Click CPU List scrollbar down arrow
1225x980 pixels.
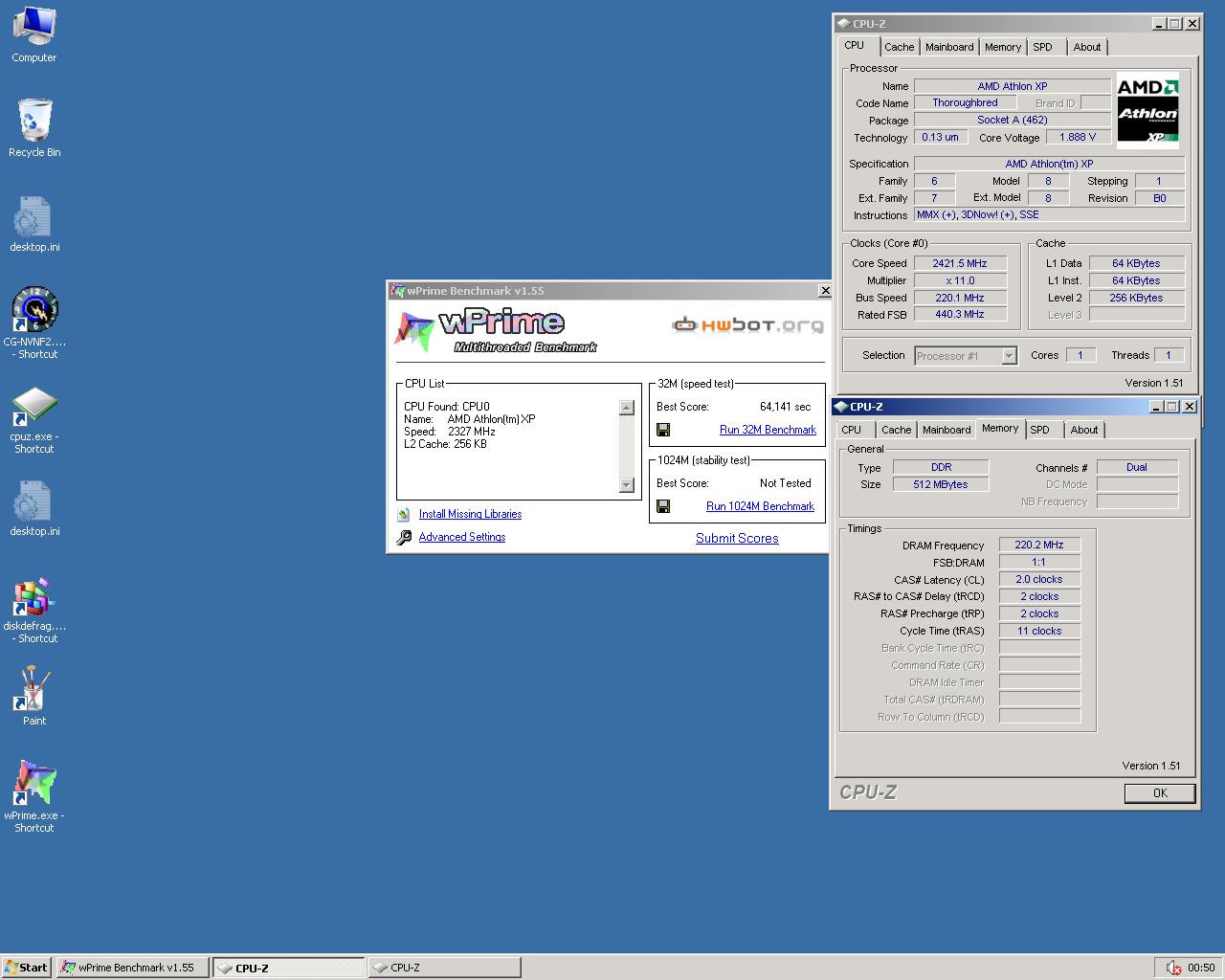(627, 485)
